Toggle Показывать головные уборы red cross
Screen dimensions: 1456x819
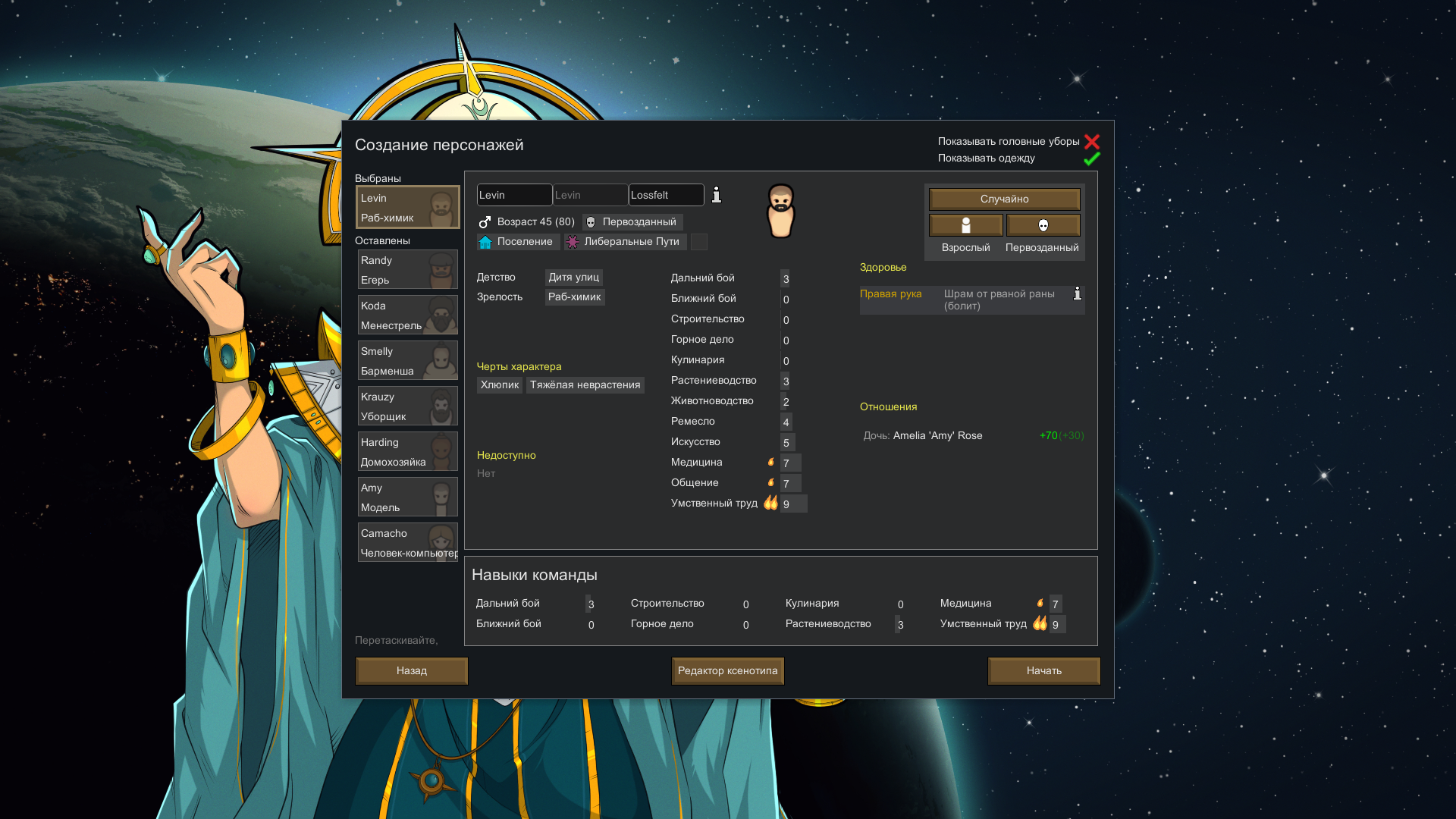coord(1092,142)
